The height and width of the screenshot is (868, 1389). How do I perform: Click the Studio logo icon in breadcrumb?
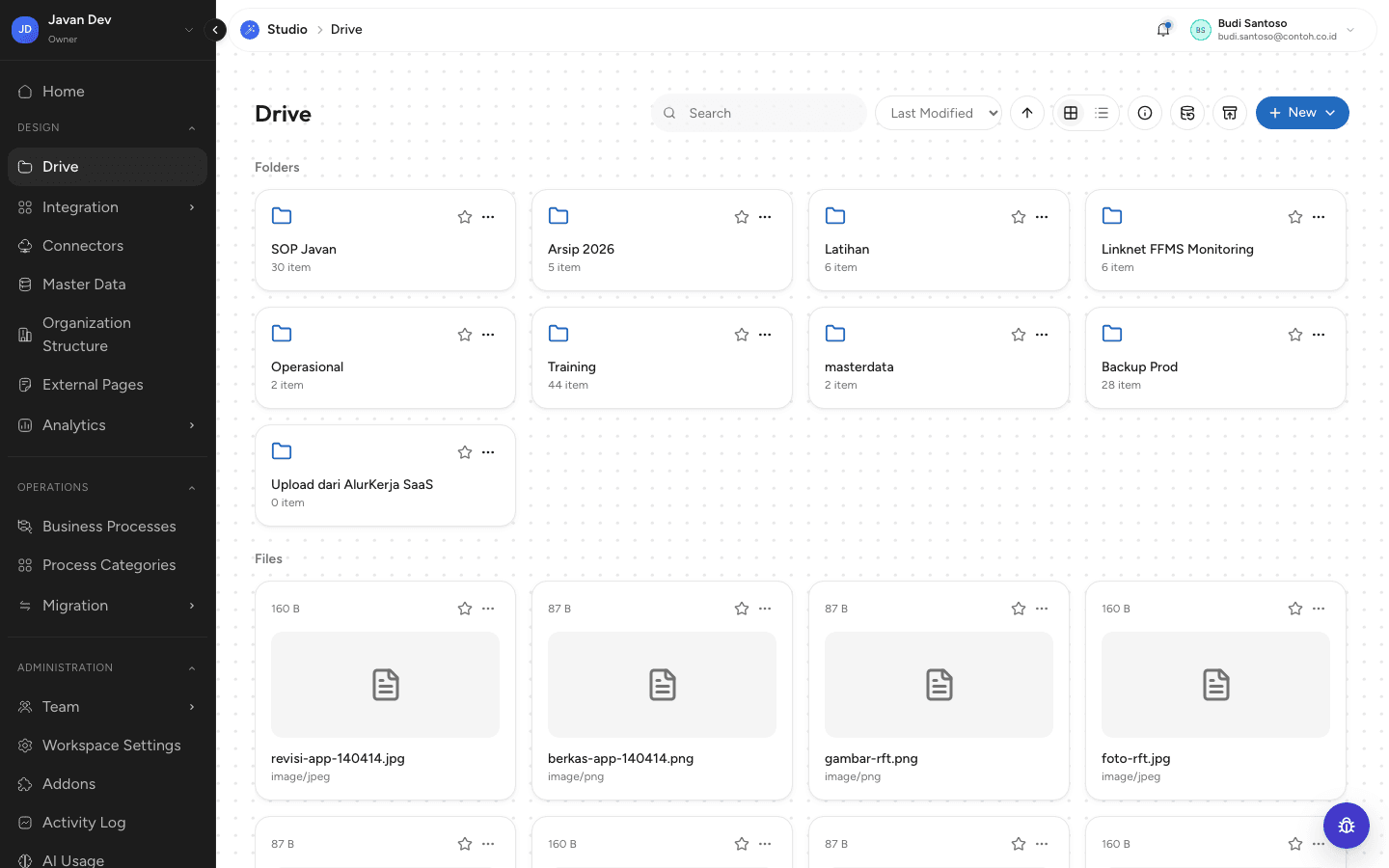point(250,30)
